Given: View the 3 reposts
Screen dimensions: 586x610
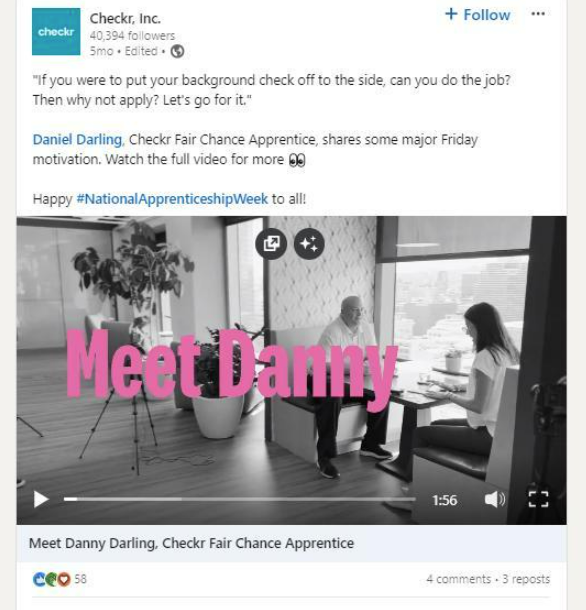Looking at the screenshot, I should [526, 579].
